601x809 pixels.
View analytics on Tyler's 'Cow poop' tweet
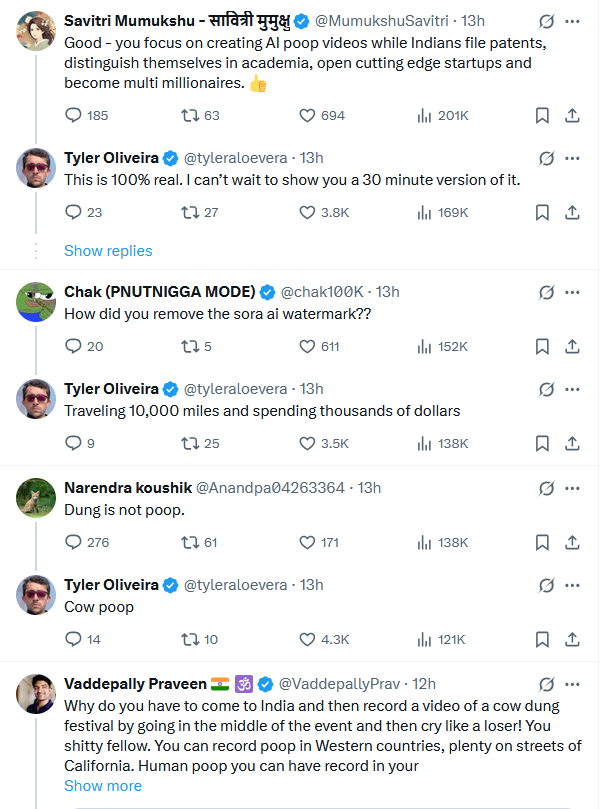424,639
